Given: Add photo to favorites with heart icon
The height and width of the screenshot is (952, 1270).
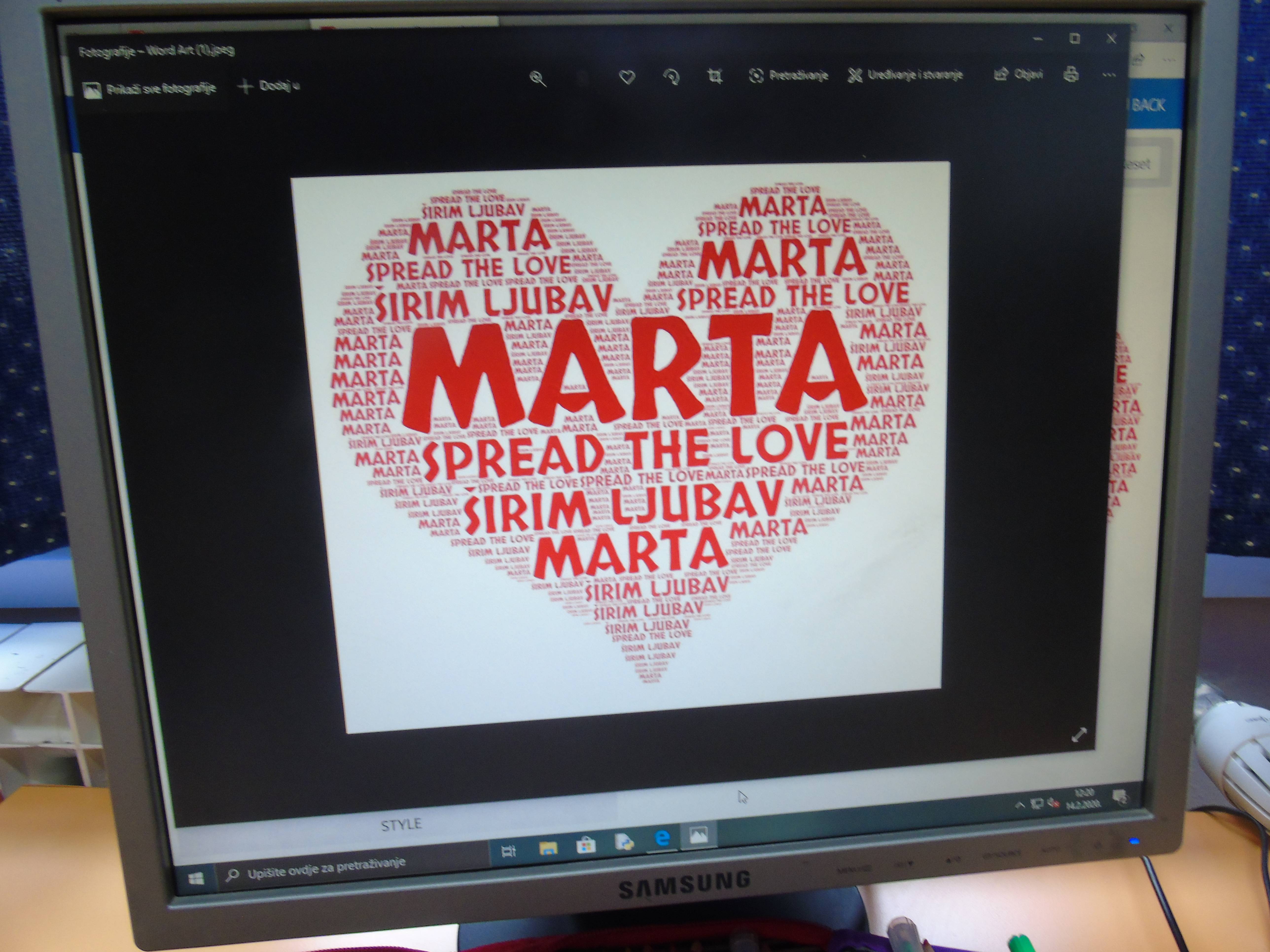Looking at the screenshot, I should tap(627, 77).
